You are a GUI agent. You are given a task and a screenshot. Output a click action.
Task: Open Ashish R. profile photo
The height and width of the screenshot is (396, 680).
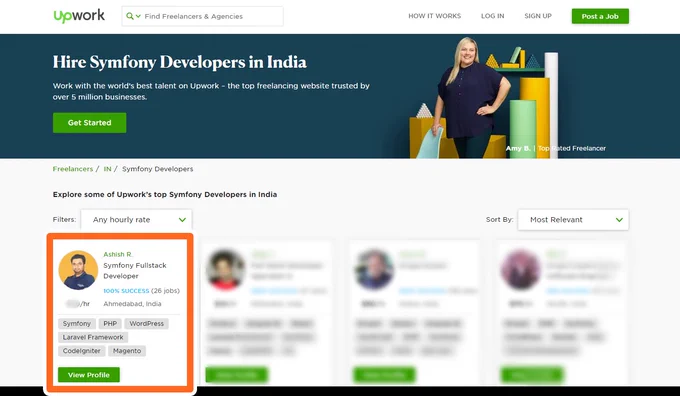pyautogui.click(x=78, y=270)
